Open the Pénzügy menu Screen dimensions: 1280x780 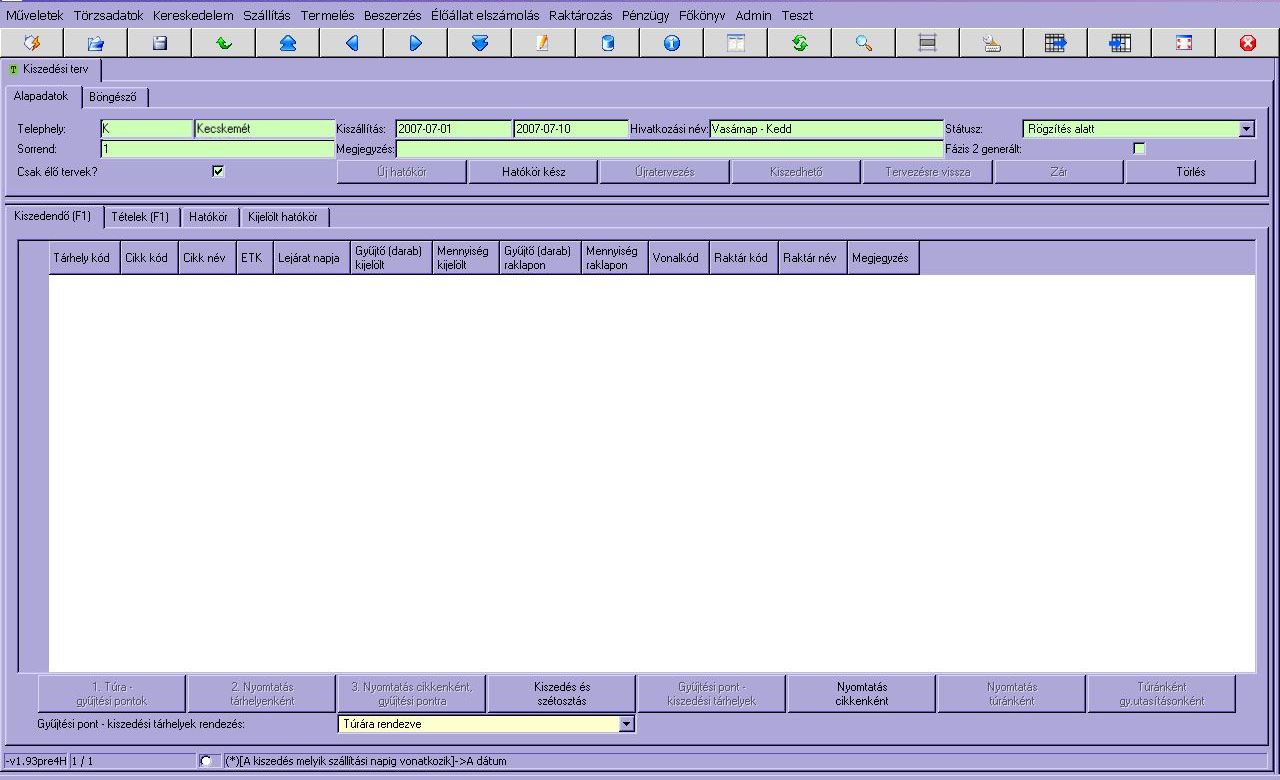pyautogui.click(x=646, y=15)
